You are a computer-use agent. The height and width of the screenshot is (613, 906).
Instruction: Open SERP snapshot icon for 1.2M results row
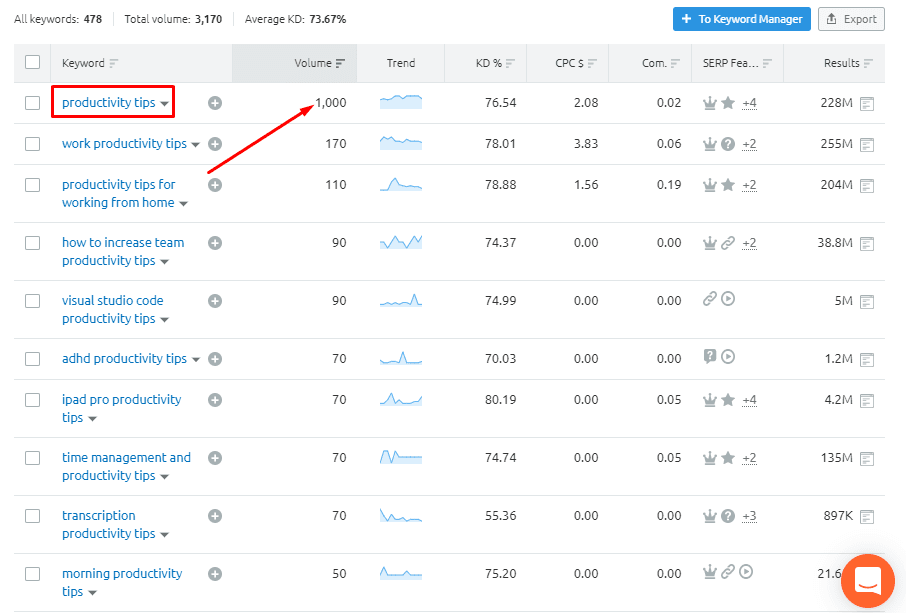point(867,360)
